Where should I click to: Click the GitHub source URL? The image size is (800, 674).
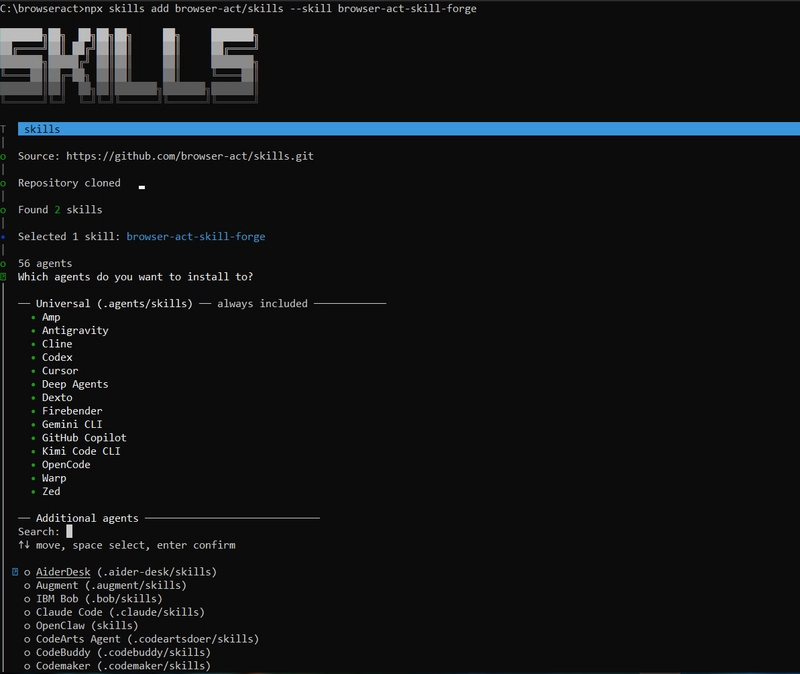point(190,156)
